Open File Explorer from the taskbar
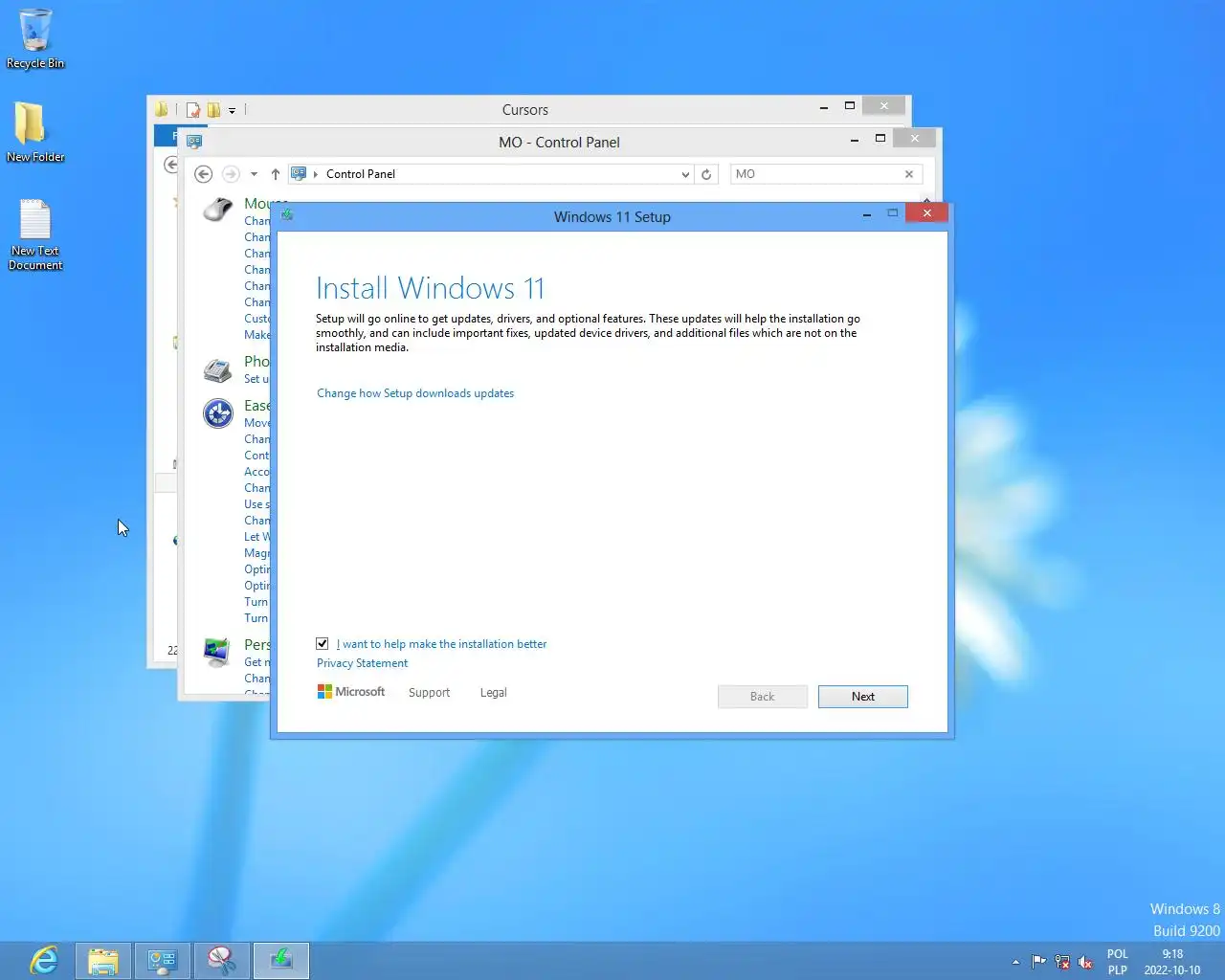 (103, 960)
